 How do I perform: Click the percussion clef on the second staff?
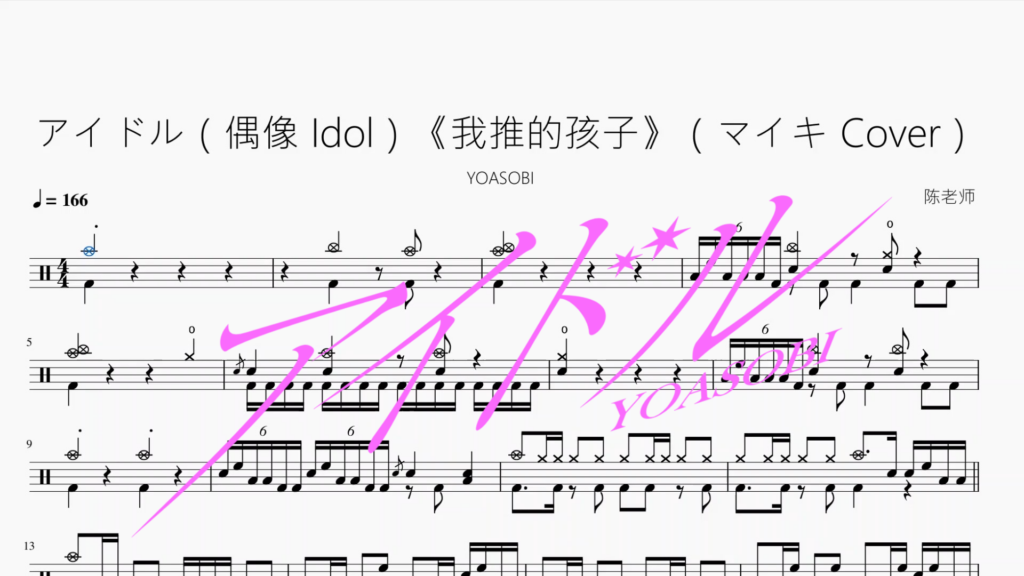pos(45,375)
